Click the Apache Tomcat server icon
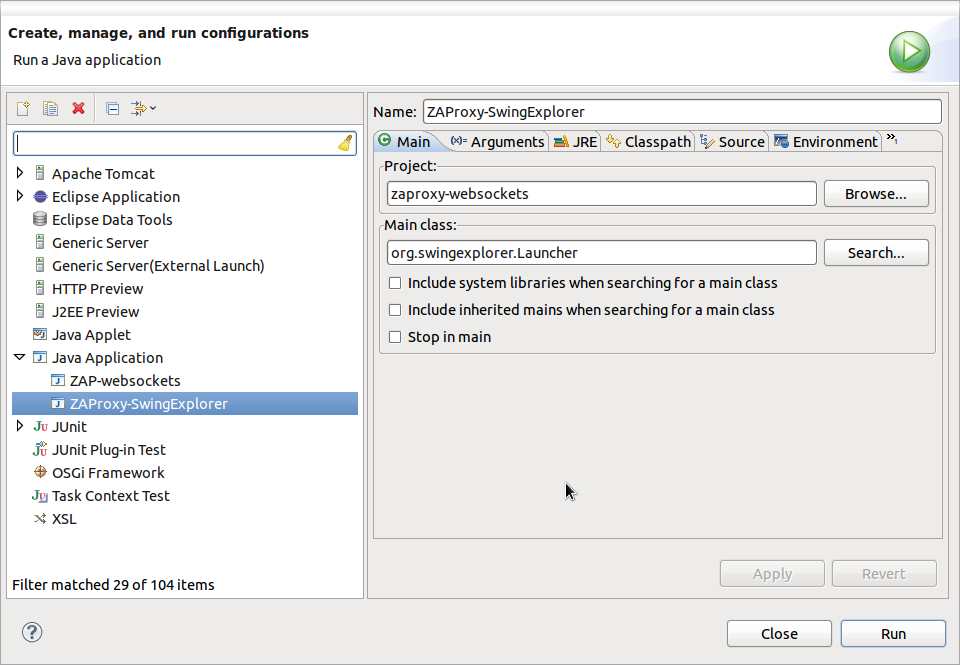Image resolution: width=960 pixels, height=665 pixels. click(40, 173)
